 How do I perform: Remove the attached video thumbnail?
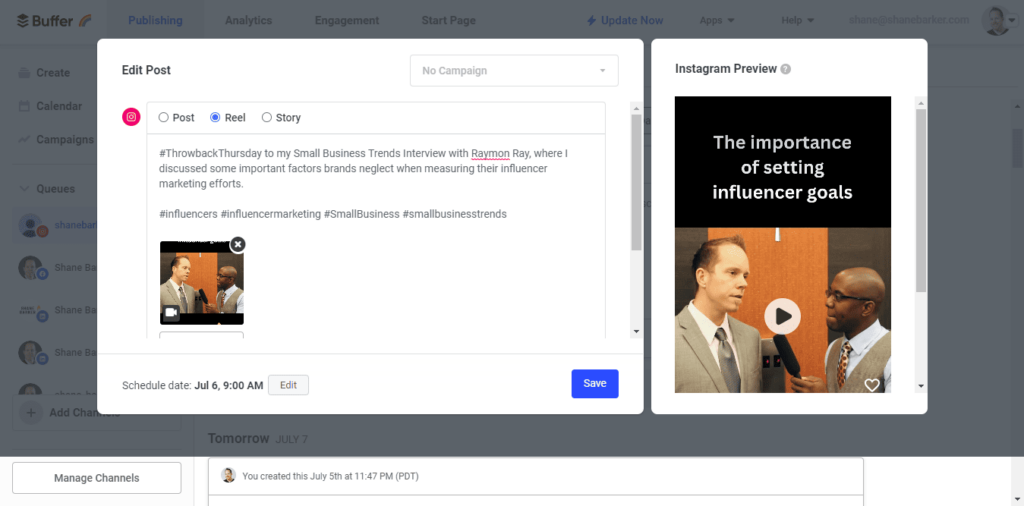[x=238, y=244]
